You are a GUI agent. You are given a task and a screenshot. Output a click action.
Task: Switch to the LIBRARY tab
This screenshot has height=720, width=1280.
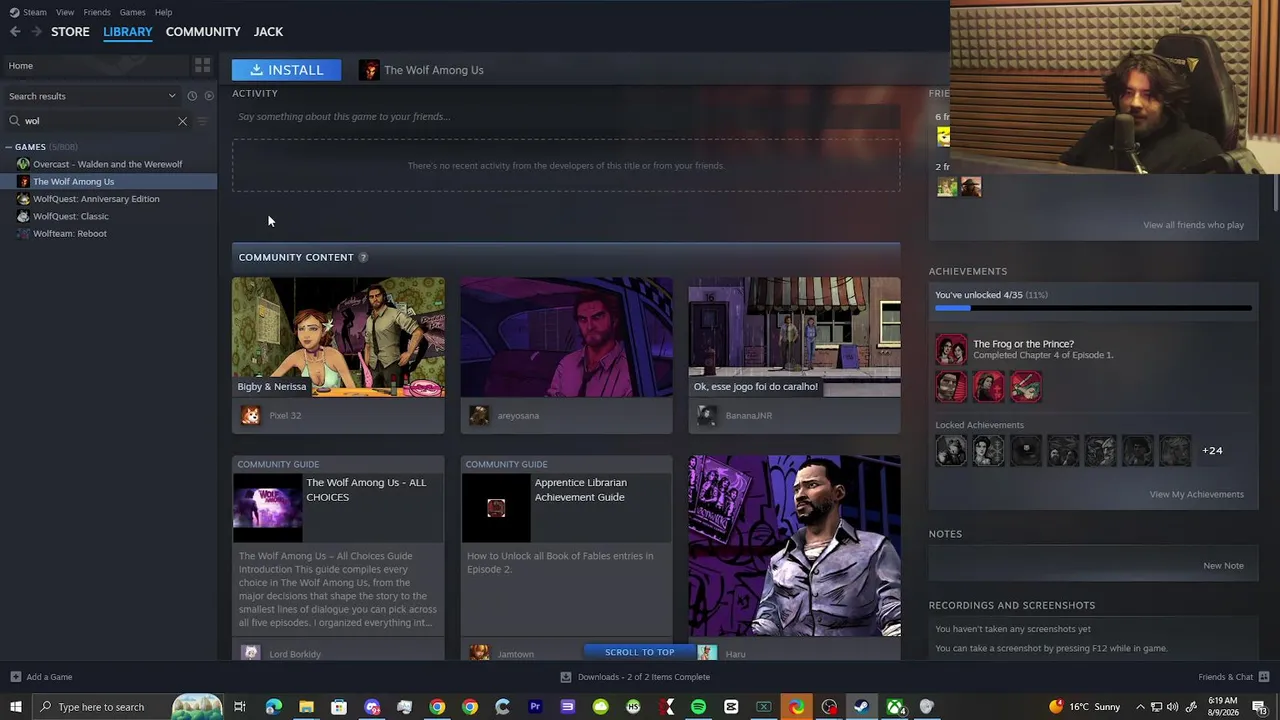tap(128, 32)
